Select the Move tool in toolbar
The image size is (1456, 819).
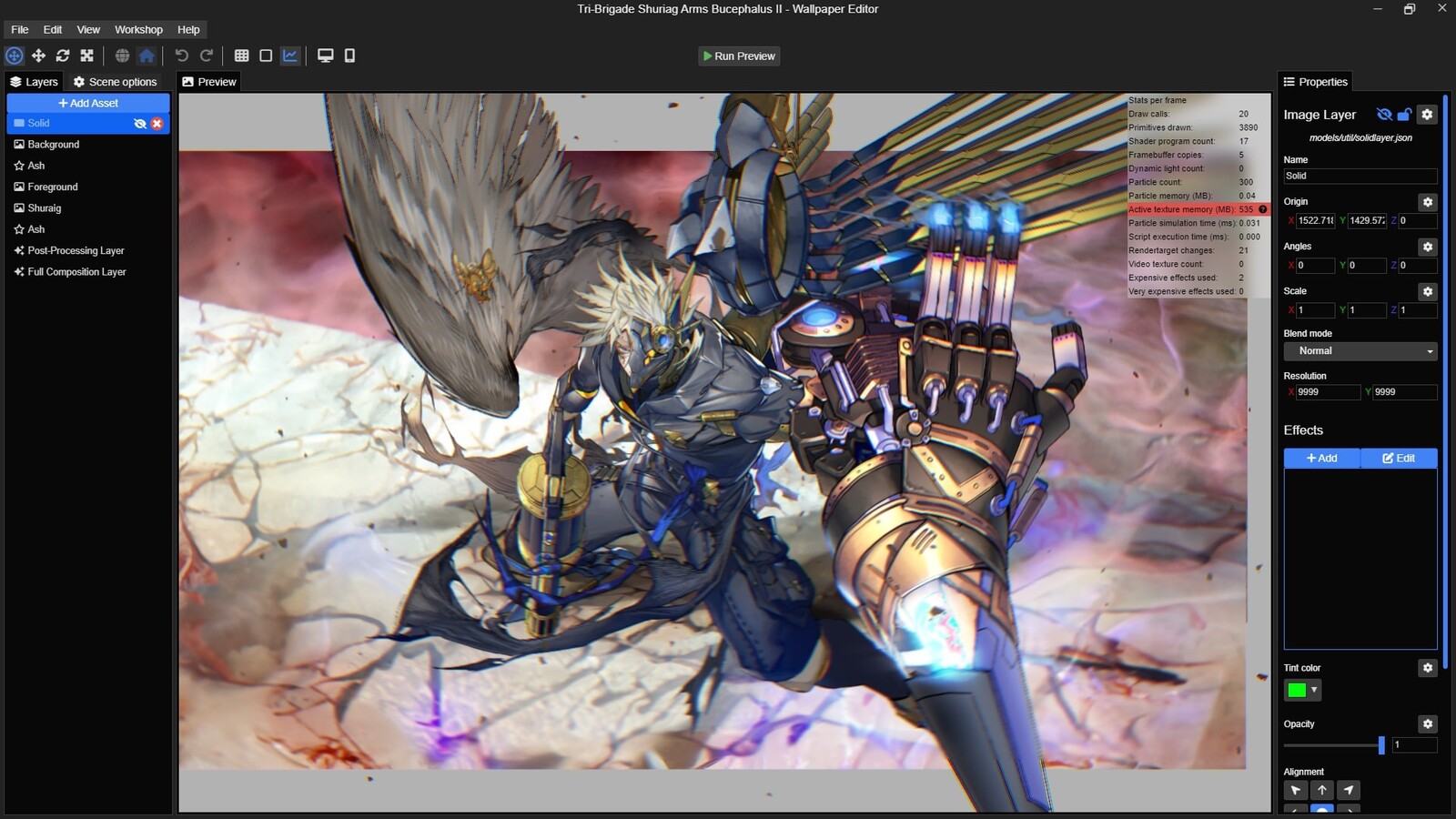38,56
